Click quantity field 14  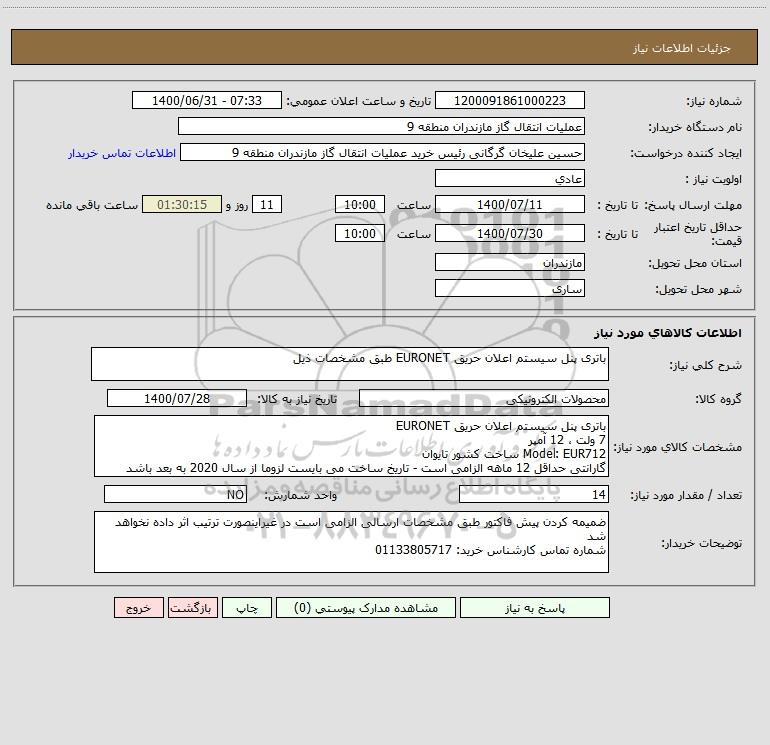pyautogui.click(x=534, y=494)
